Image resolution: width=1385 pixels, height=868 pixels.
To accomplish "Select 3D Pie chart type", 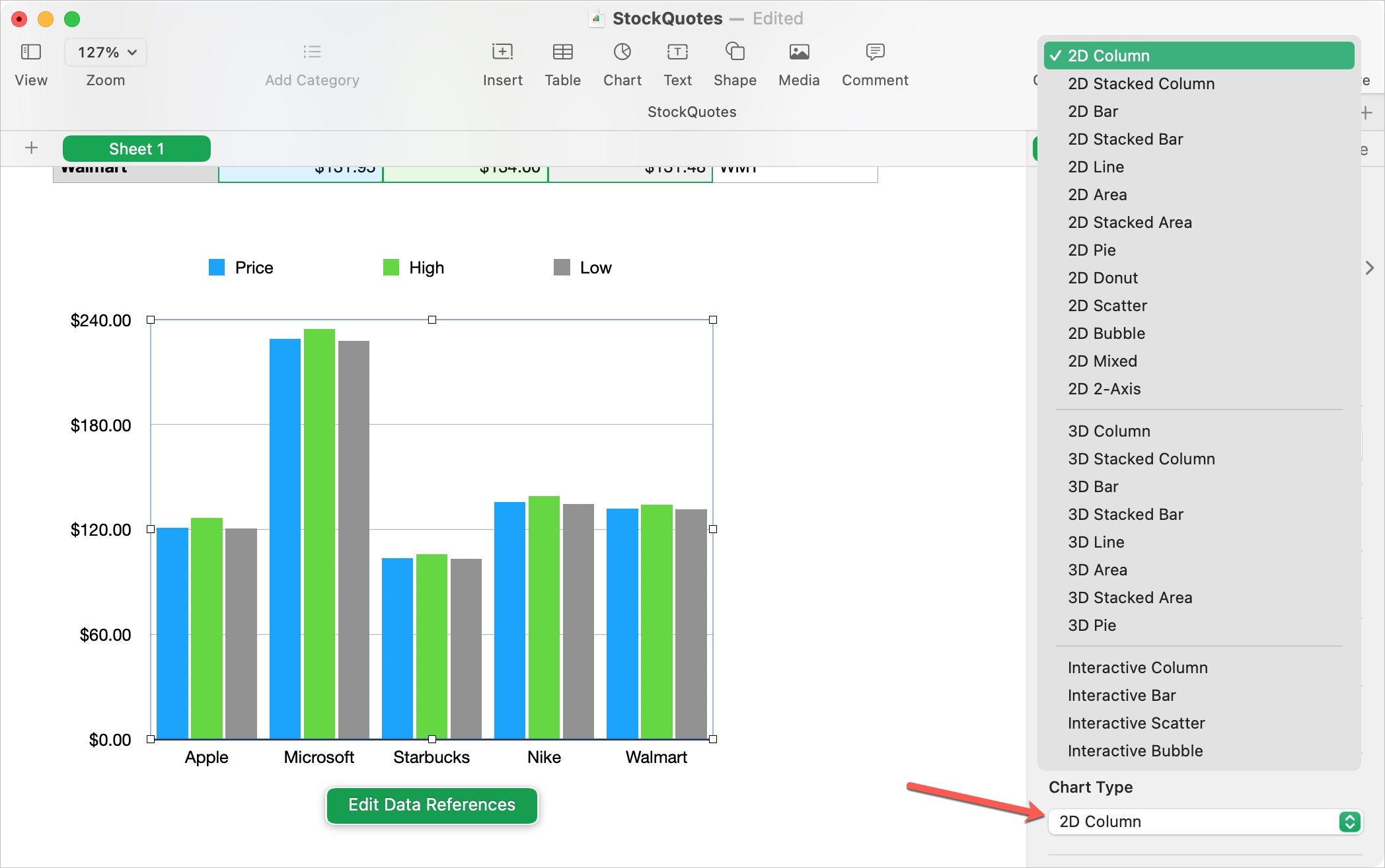I will [1199, 625].
